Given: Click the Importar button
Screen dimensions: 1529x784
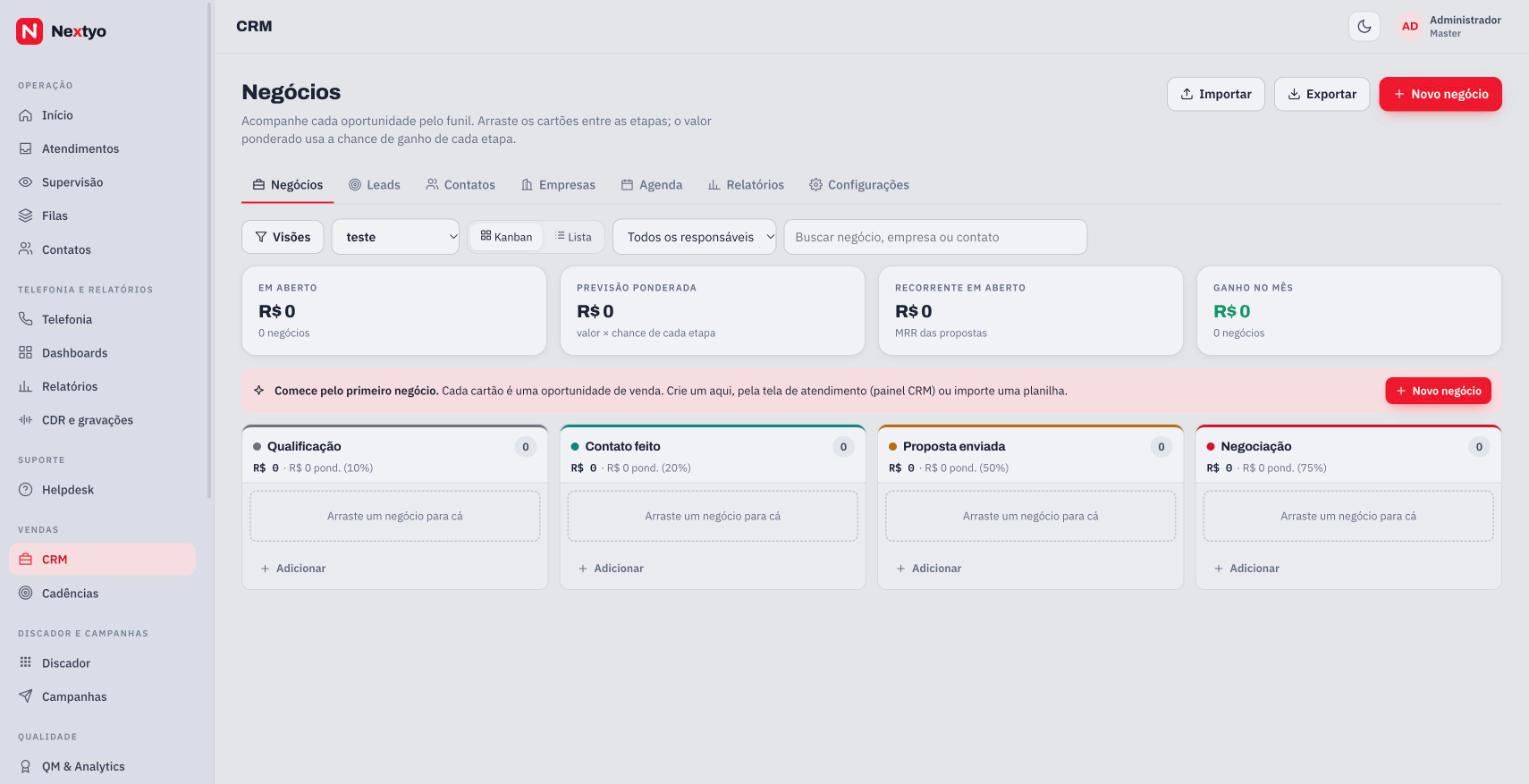Looking at the screenshot, I should [1216, 94].
